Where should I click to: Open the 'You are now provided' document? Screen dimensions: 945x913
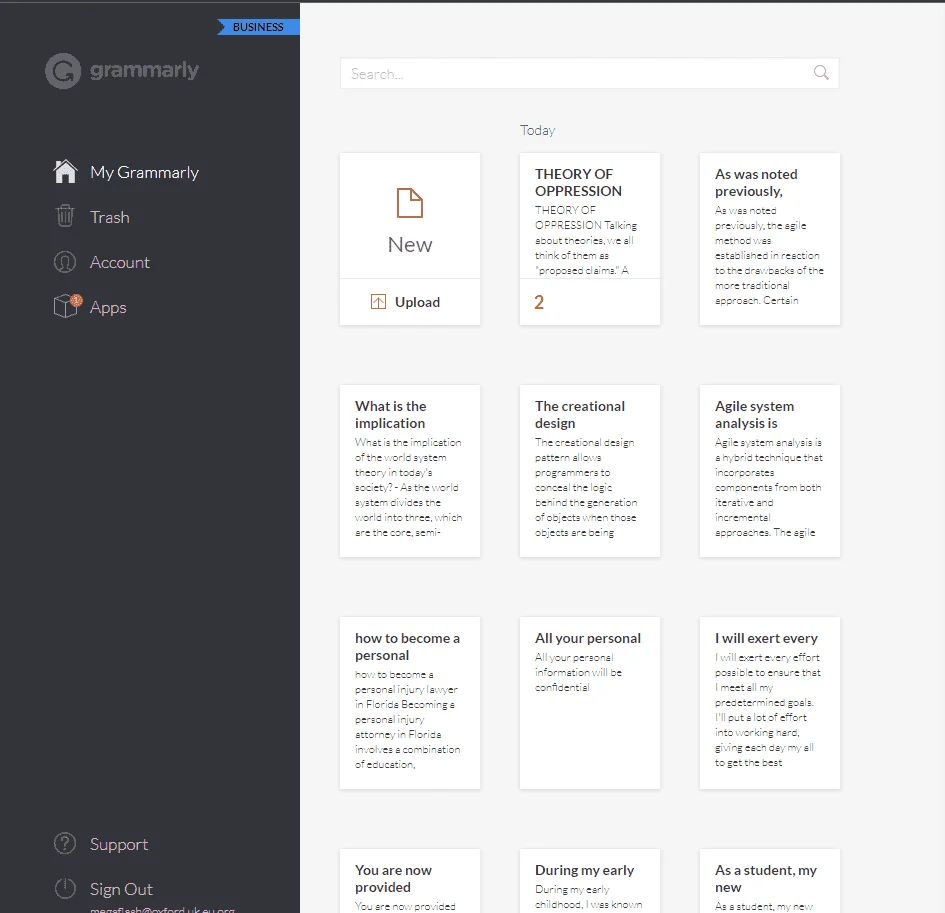point(410,880)
